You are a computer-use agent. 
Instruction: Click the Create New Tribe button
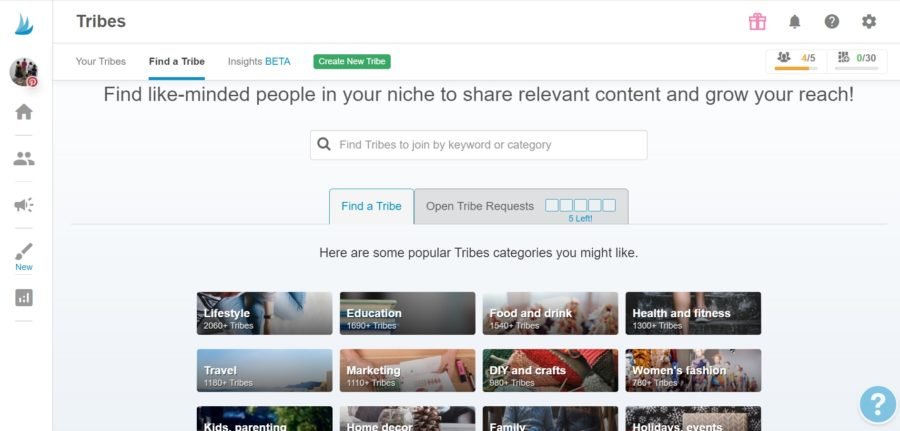click(x=352, y=61)
